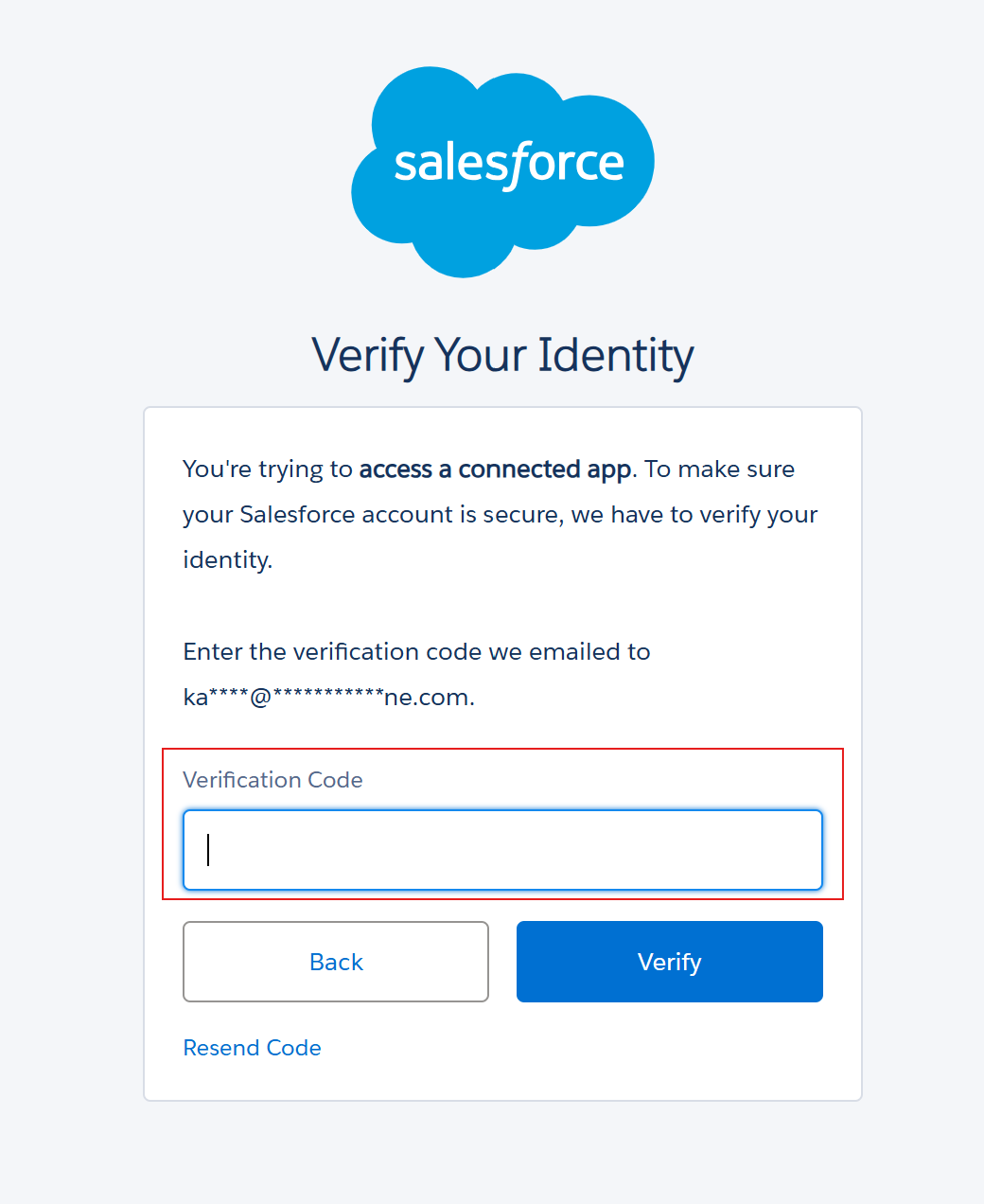The height and width of the screenshot is (1204, 984).
Task: Click the Verify Your Identity heading
Action: point(502,355)
